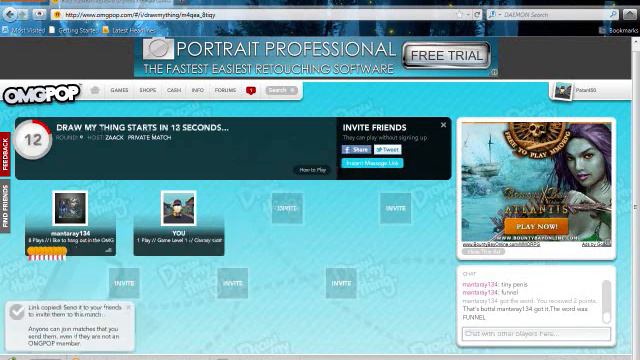Go to OMGPOP home icon
640x360 pixels.
(x=95, y=90)
